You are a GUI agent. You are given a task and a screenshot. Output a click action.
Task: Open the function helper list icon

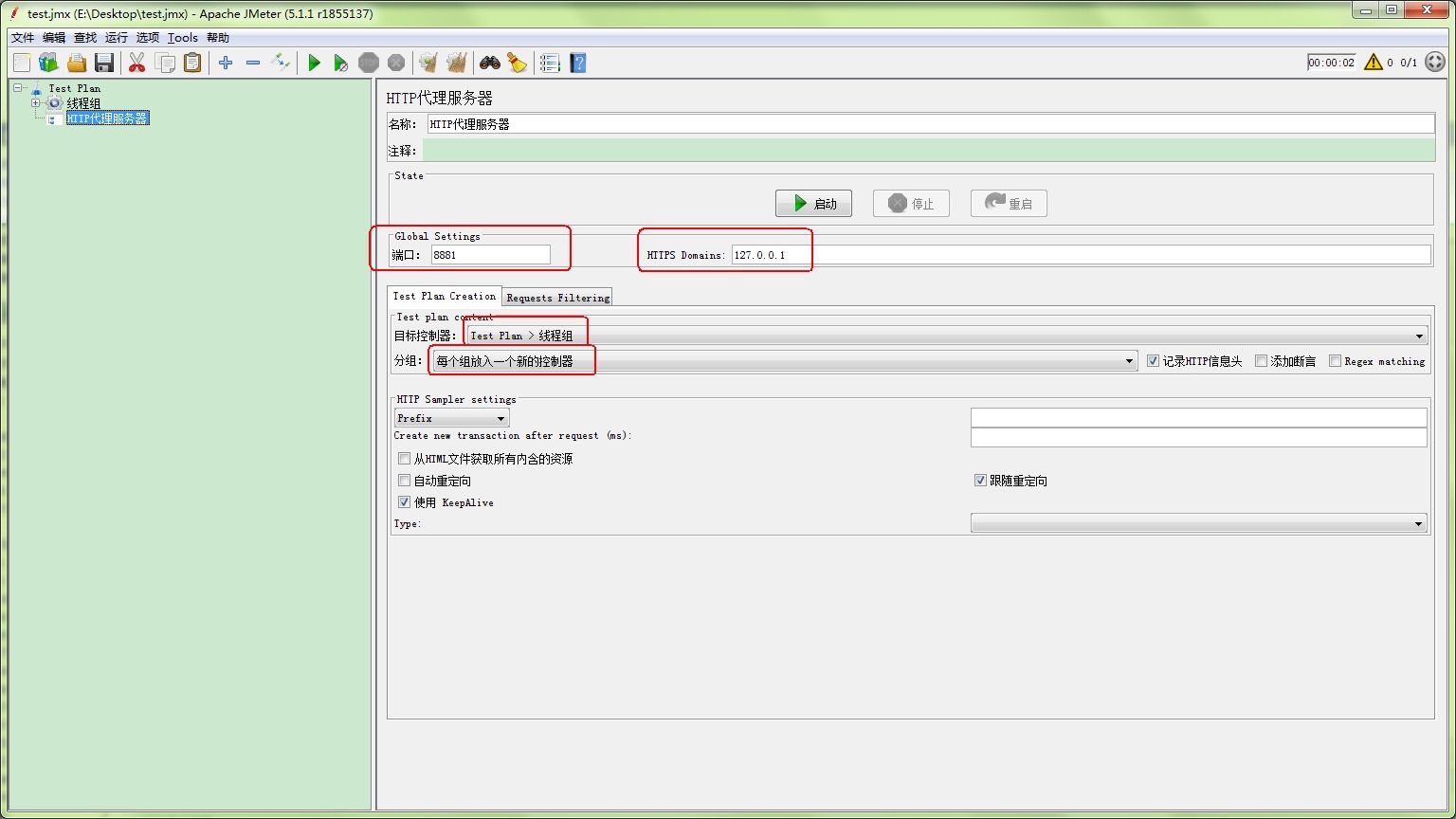click(x=550, y=63)
